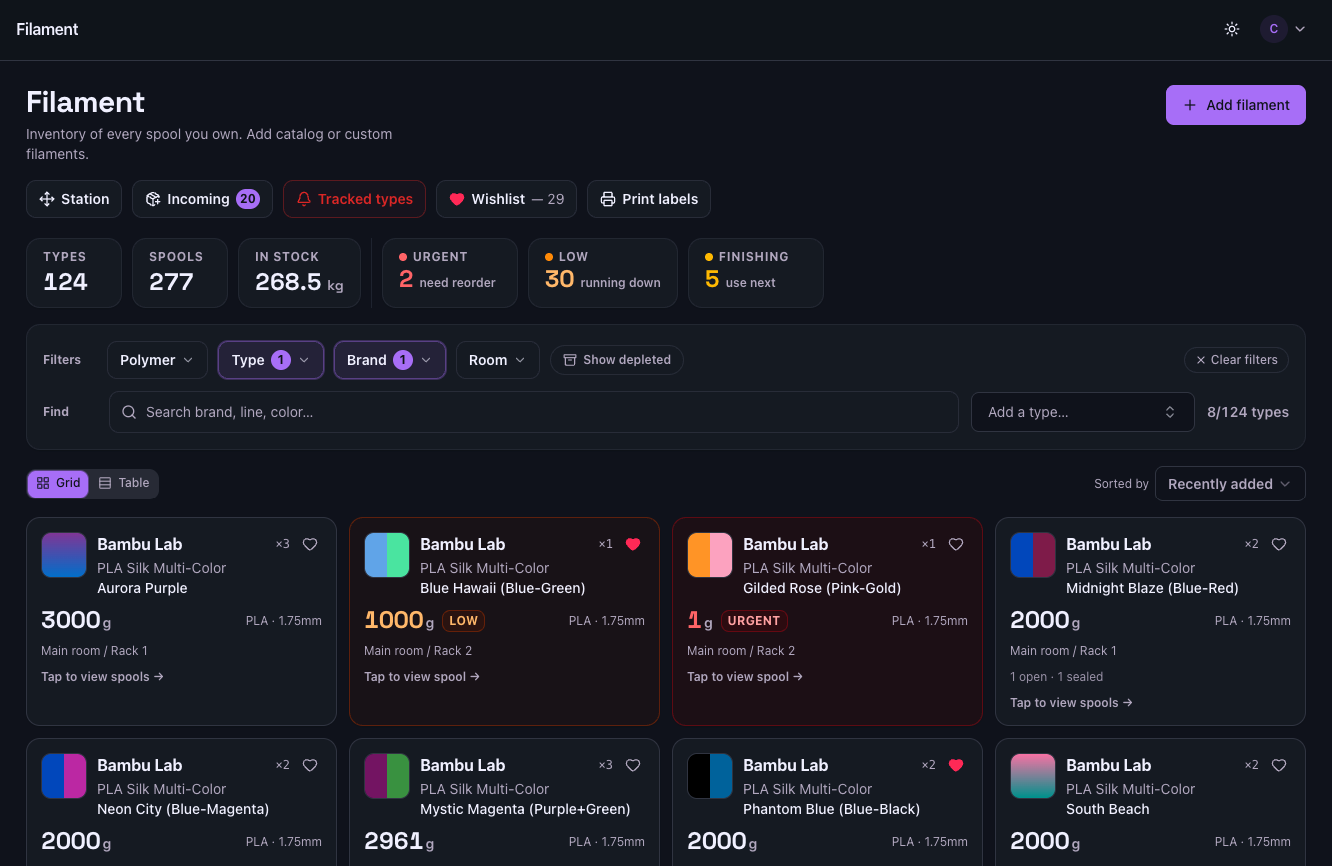This screenshot has width=1332, height=866.
Task: Click the Show depleted archive icon
Action: coord(570,360)
